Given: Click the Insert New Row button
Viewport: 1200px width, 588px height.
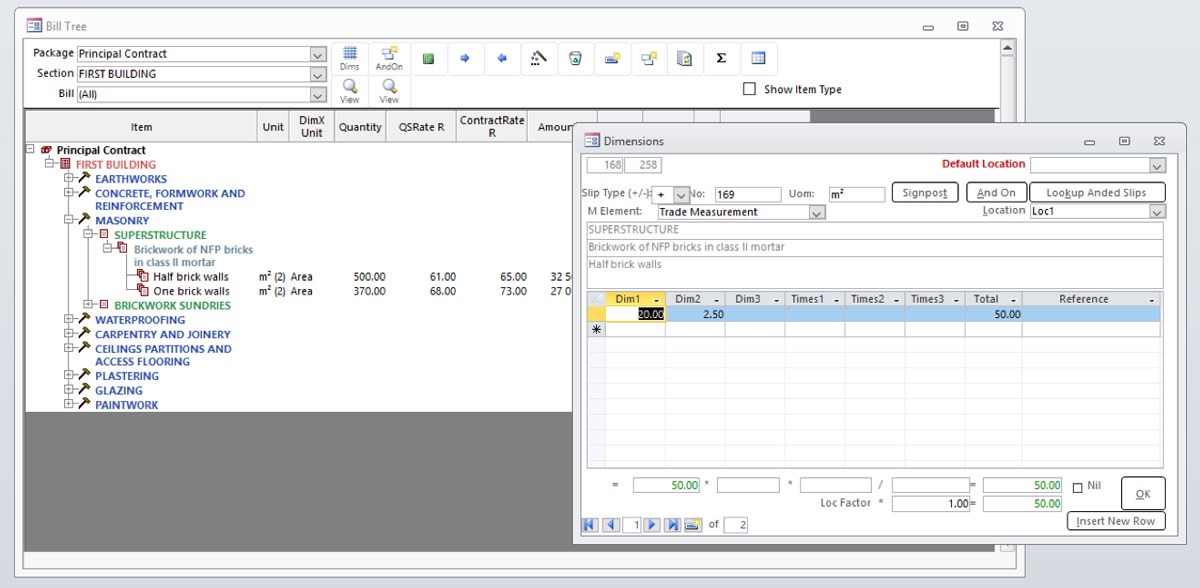Looking at the screenshot, I should click(x=1116, y=521).
